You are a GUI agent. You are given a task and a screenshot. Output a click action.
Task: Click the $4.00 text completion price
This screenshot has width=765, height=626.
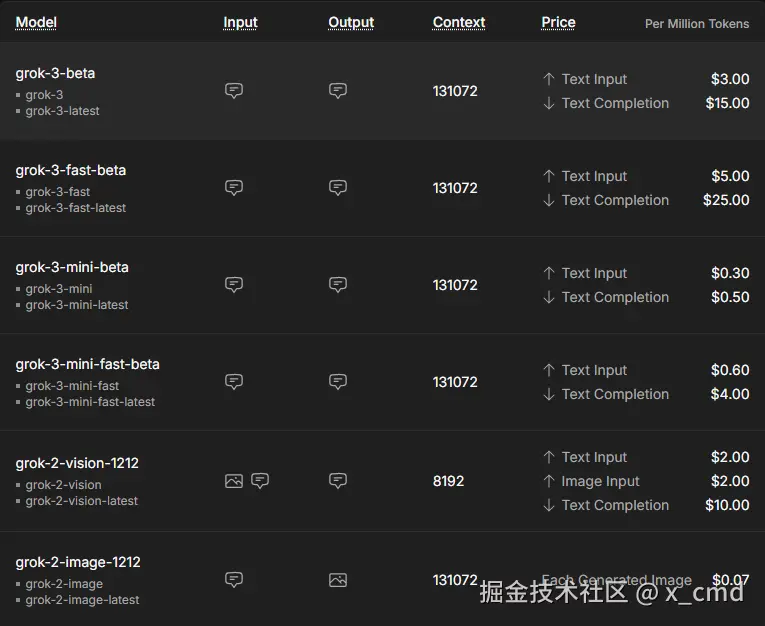coord(730,394)
